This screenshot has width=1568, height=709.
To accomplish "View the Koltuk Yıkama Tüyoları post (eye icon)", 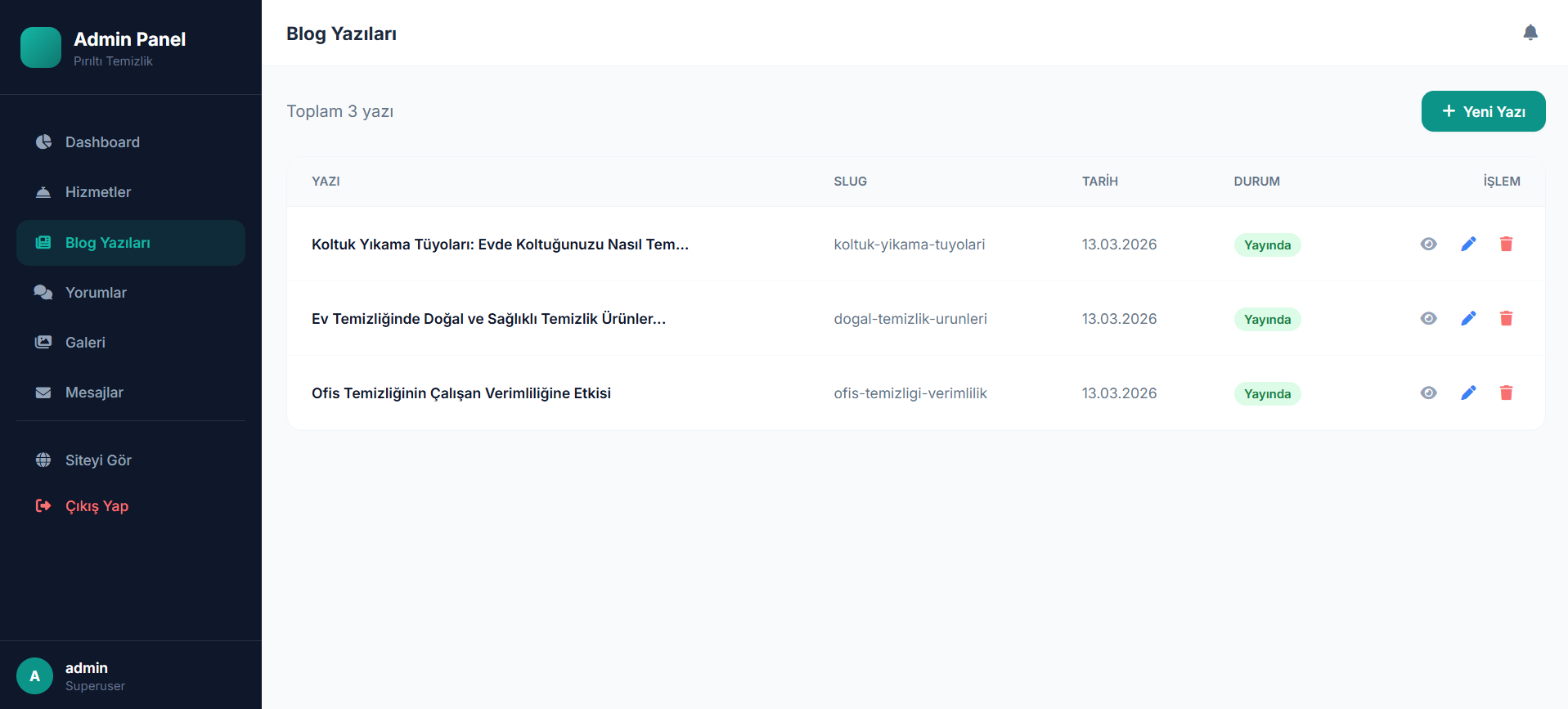I will (1428, 244).
